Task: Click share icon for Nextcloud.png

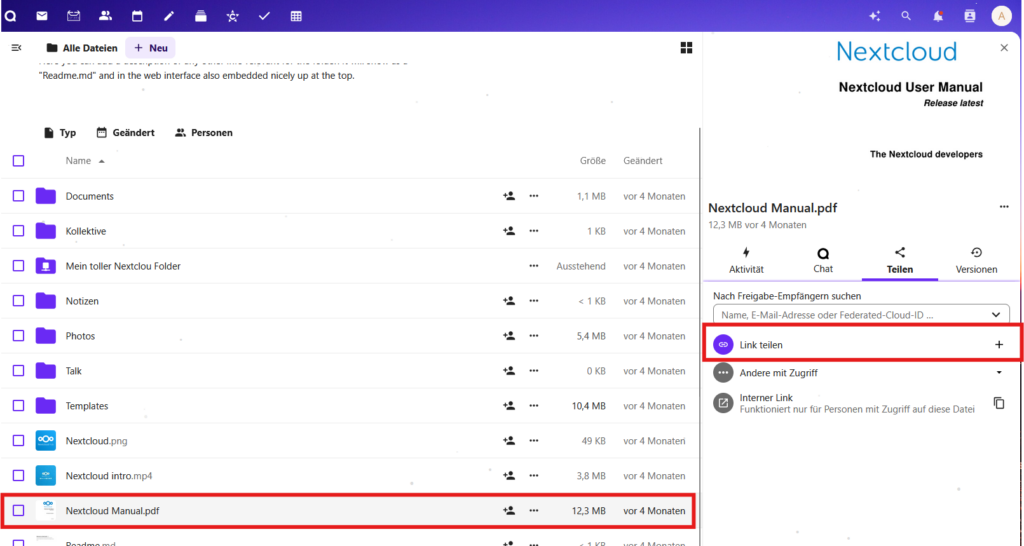Action: pyautogui.click(x=509, y=441)
